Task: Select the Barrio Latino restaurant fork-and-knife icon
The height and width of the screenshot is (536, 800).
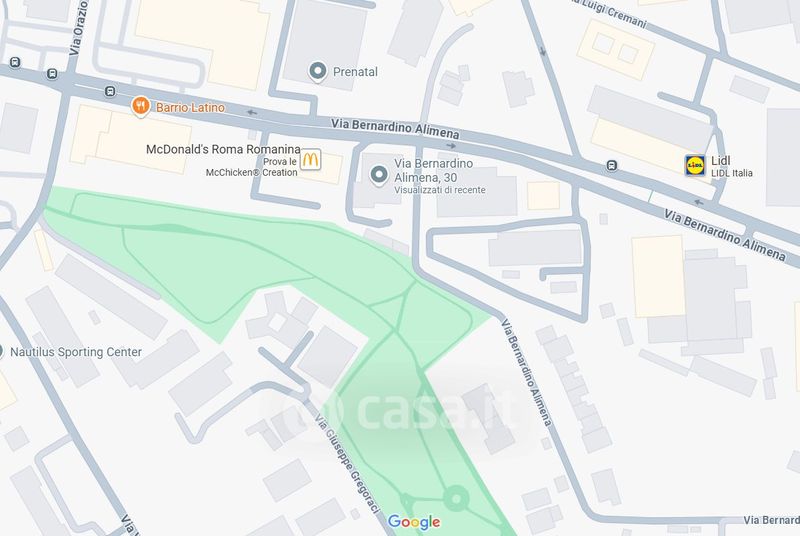Action: 140,106
